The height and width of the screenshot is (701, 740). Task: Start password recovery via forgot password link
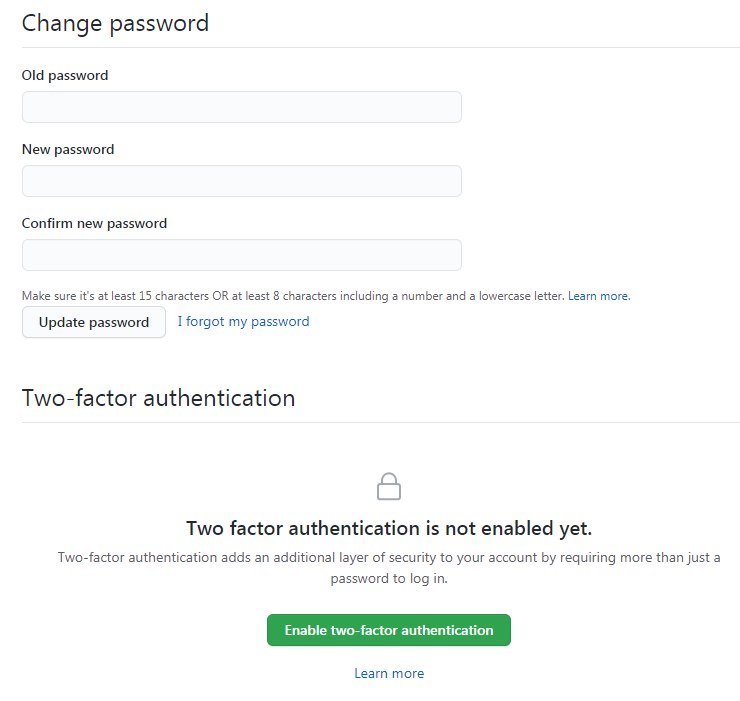coord(243,321)
